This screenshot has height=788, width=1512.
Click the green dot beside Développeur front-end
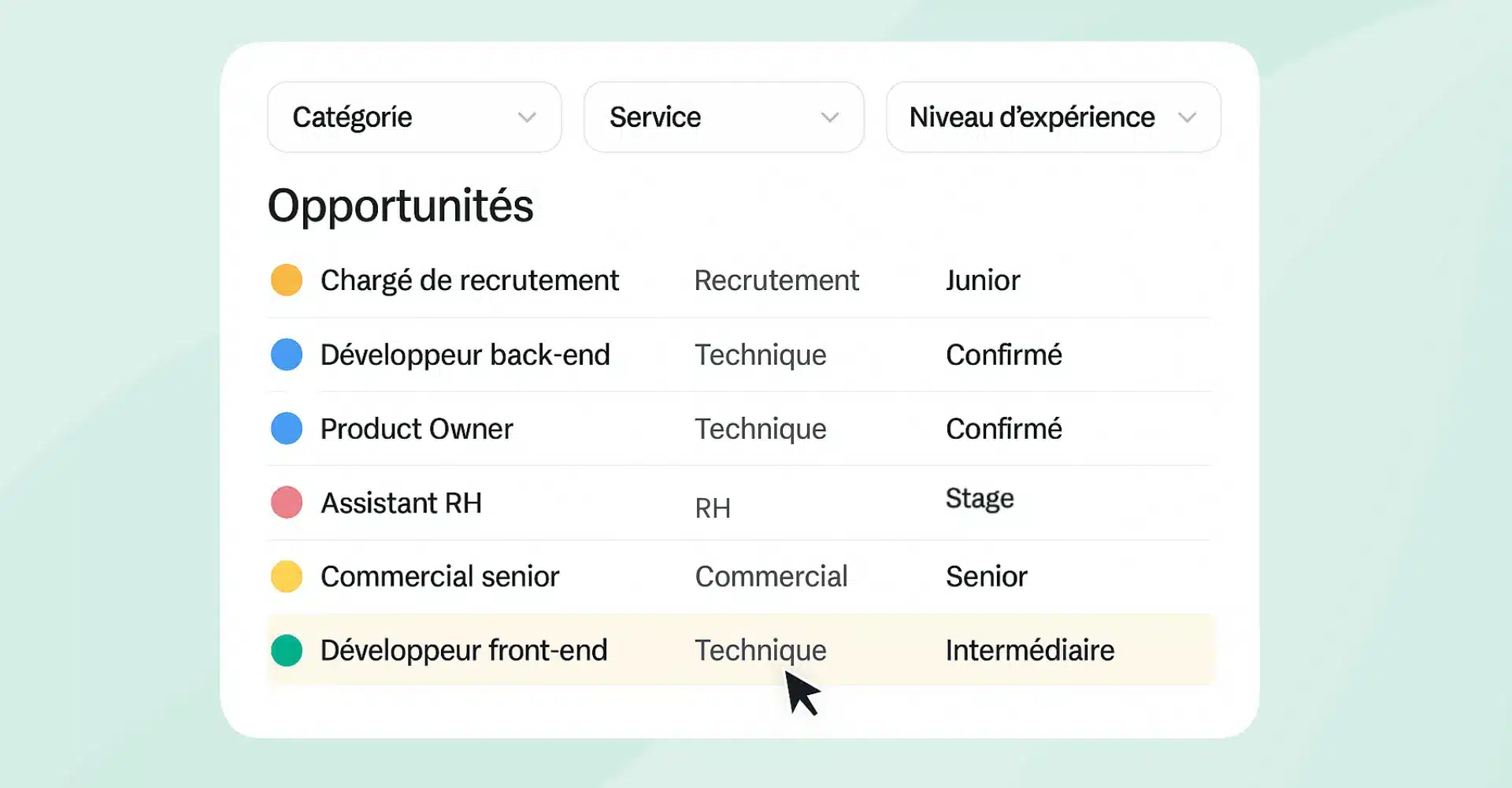point(287,651)
